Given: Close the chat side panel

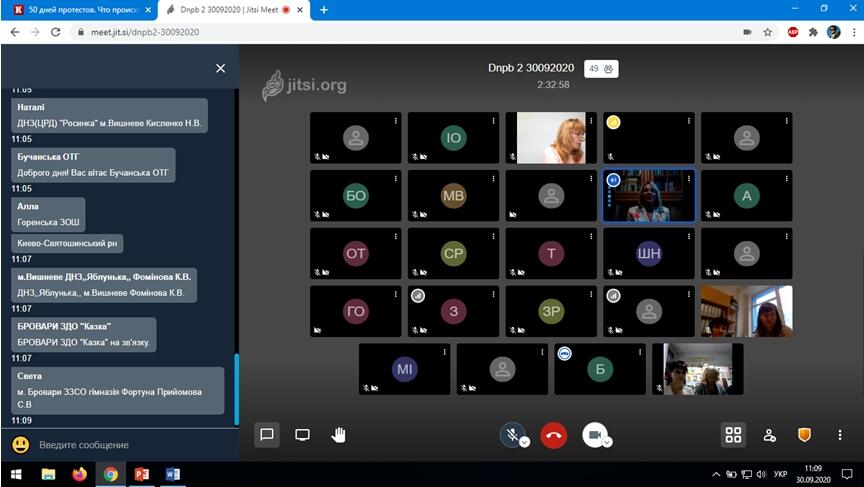Looking at the screenshot, I should click(x=220, y=68).
